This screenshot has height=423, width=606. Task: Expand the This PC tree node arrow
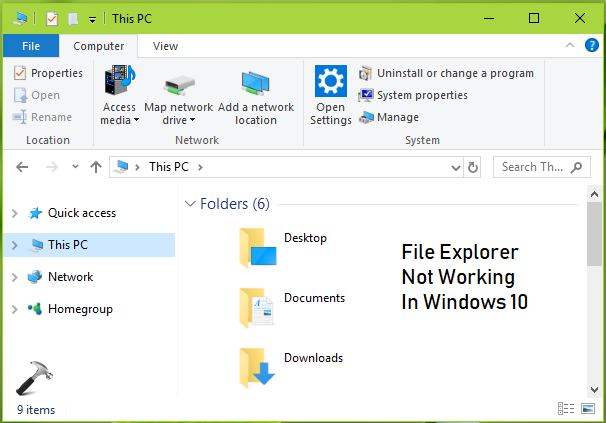[x=15, y=245]
